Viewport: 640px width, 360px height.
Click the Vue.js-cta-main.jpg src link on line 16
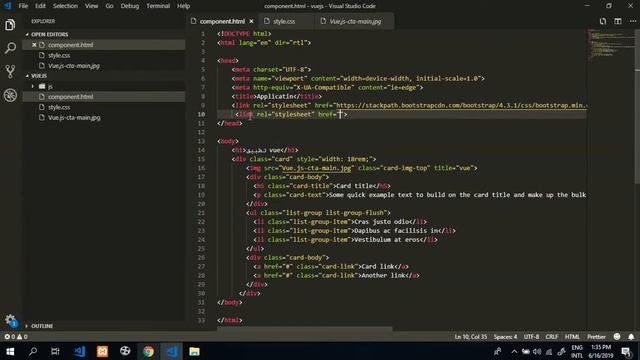316,168
